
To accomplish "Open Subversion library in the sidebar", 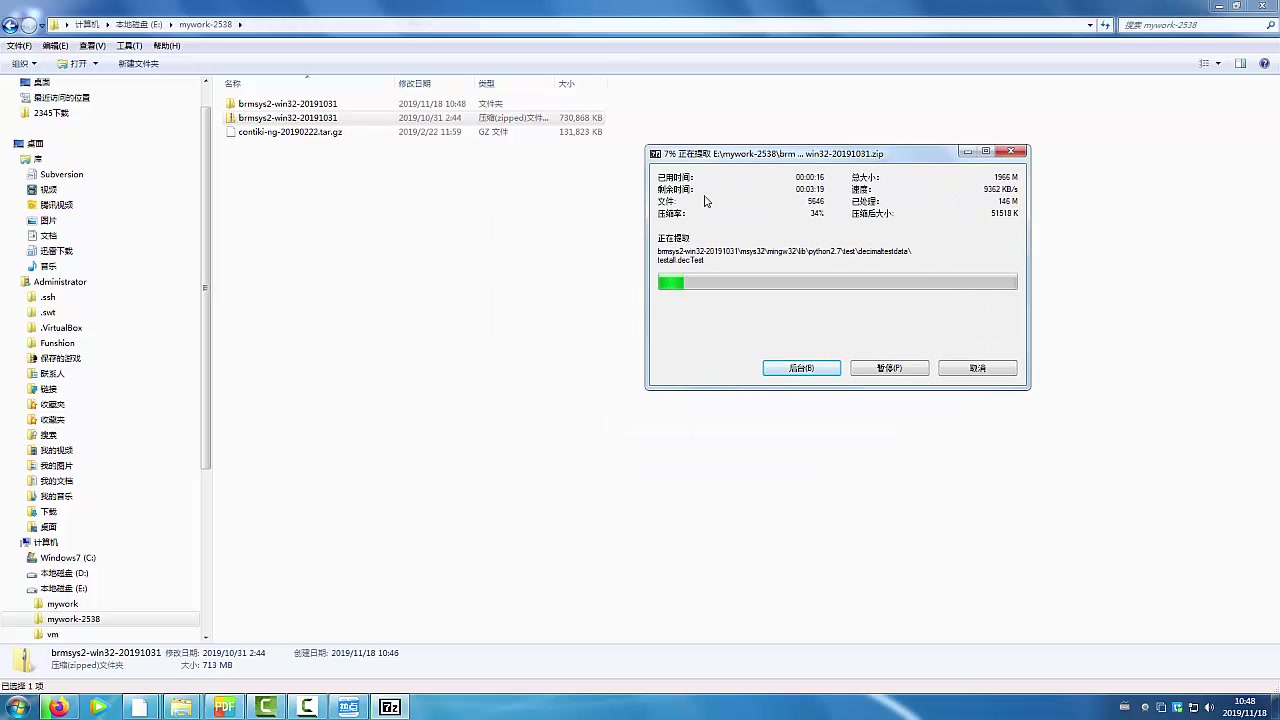I will click(61, 174).
